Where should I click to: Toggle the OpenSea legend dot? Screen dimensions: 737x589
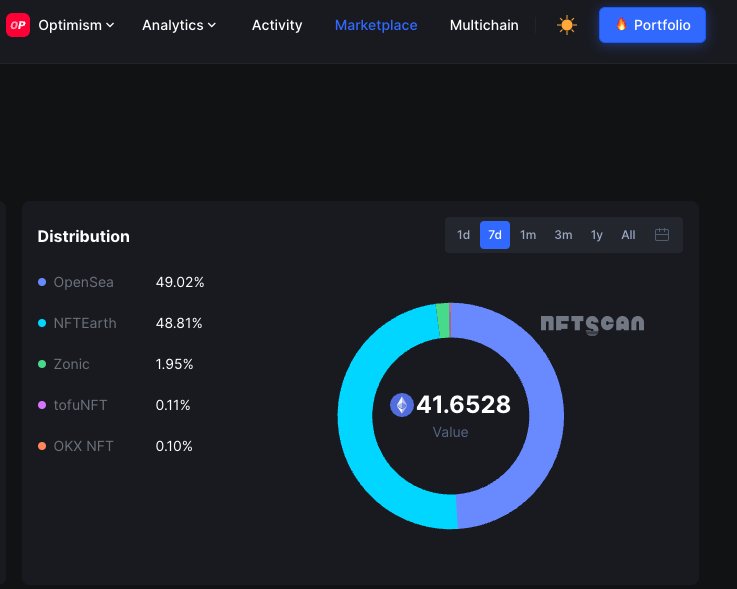coord(42,282)
